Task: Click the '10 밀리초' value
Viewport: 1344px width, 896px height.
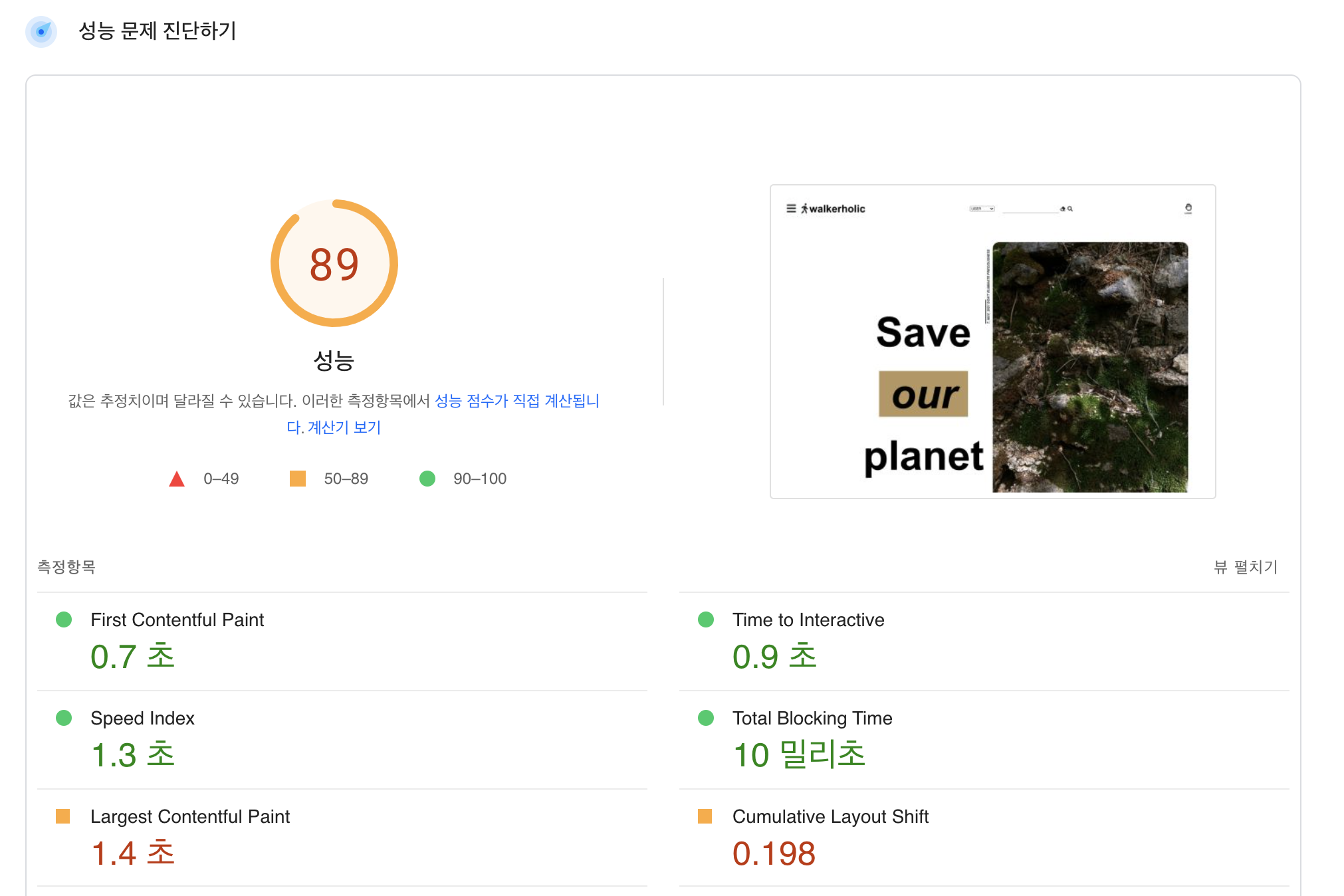Action: 800,755
